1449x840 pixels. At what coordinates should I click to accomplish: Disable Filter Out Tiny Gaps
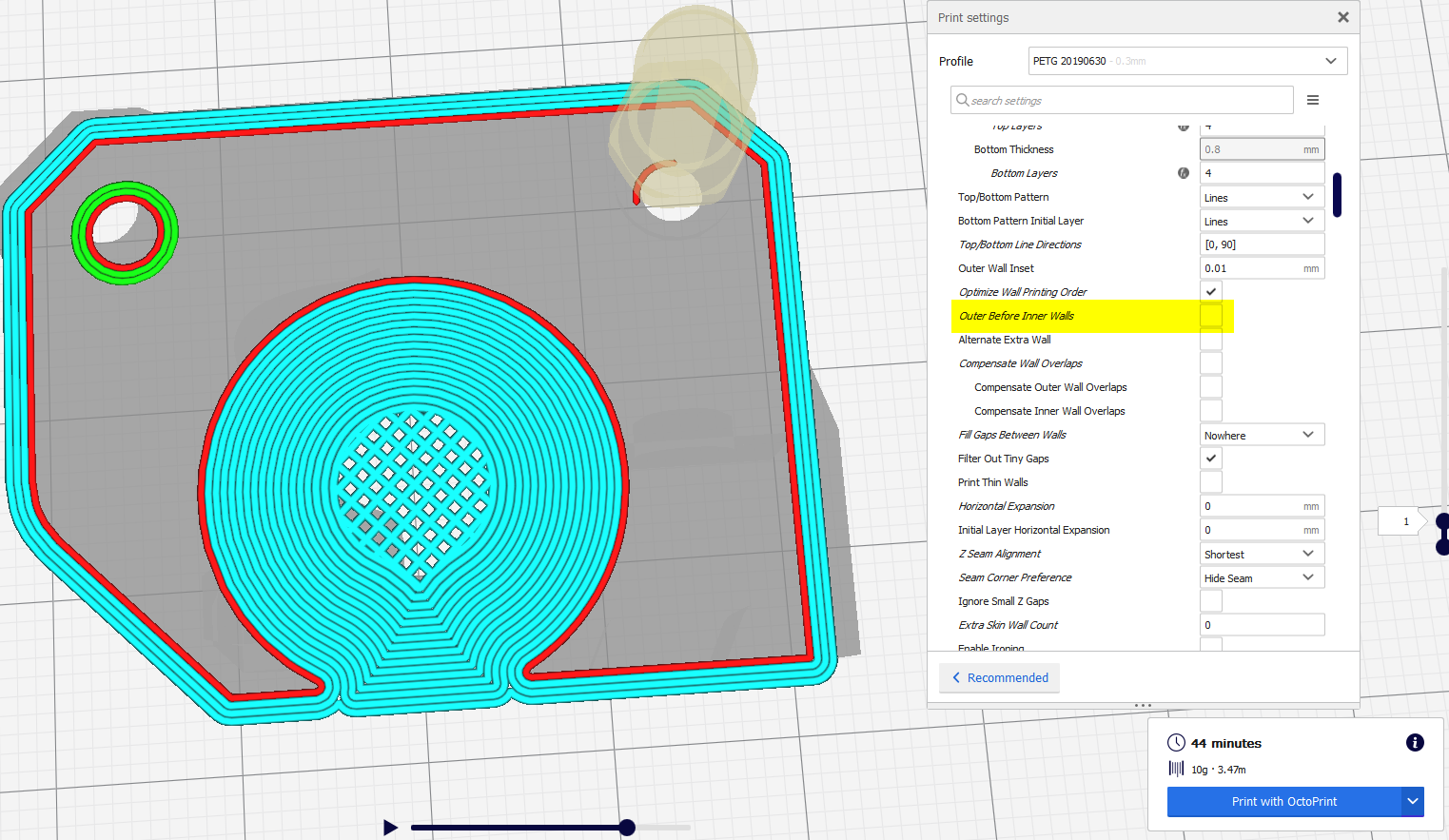coord(1210,458)
